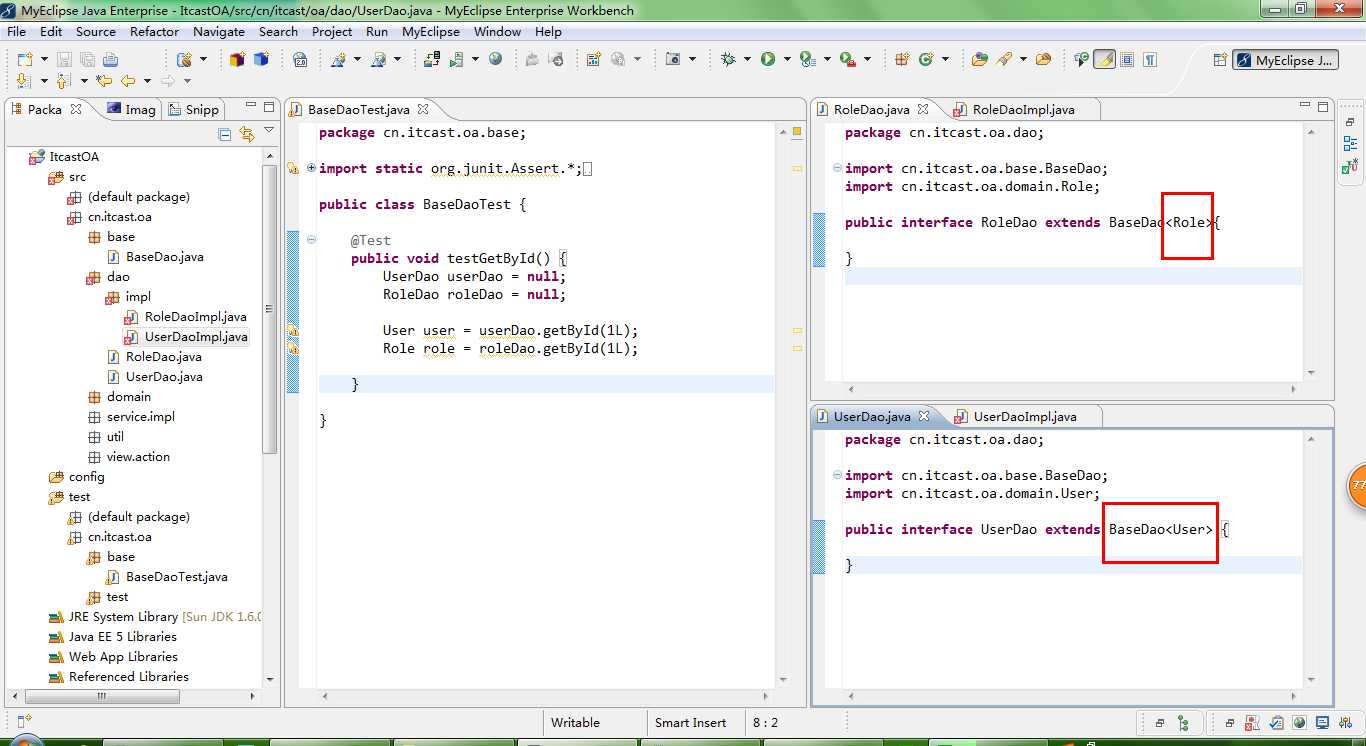This screenshot has width=1366, height=746.
Task: Toggle Block Selection mode icon
Action: pyautogui.click(x=1127, y=60)
